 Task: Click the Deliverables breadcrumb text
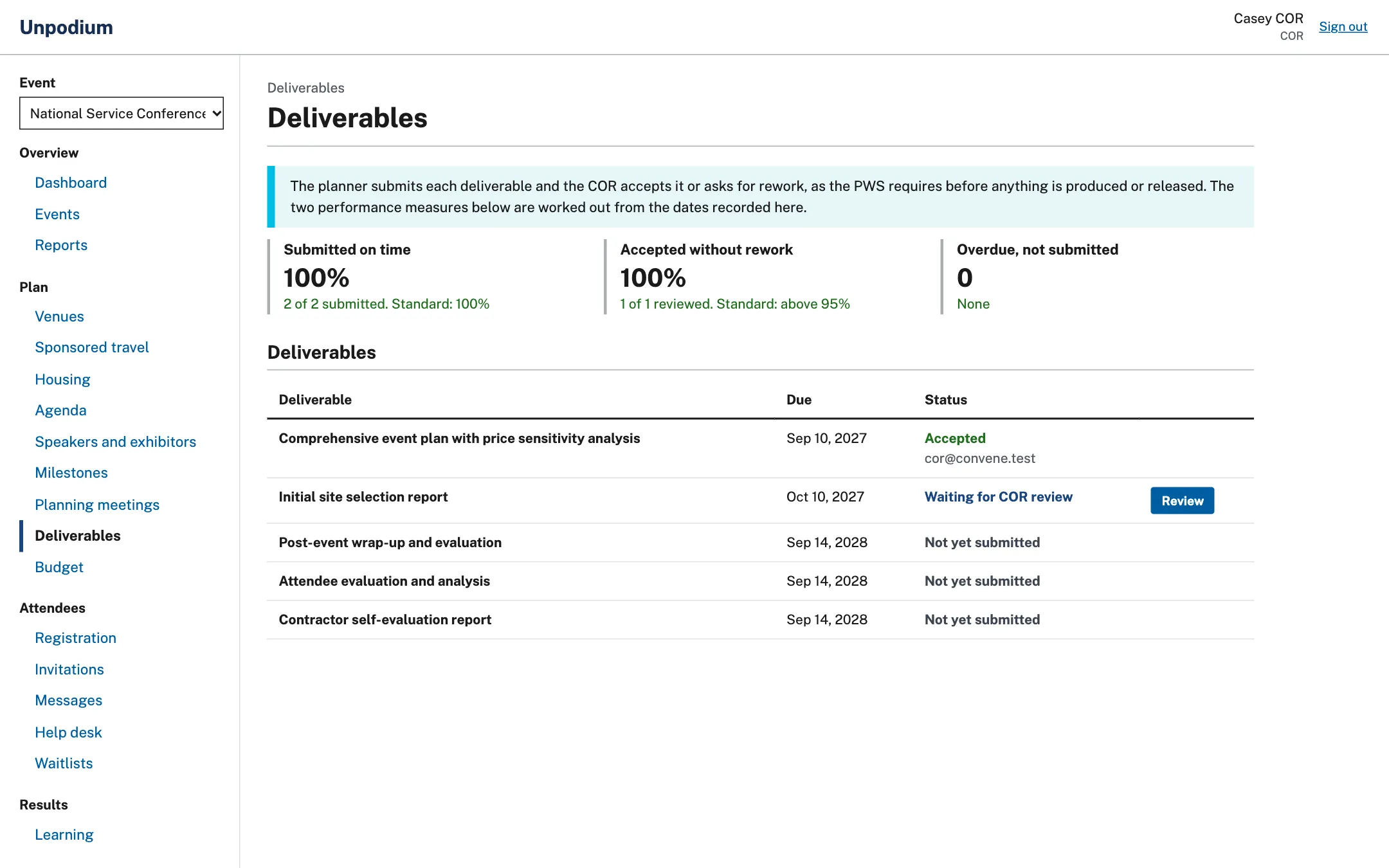[x=306, y=87]
